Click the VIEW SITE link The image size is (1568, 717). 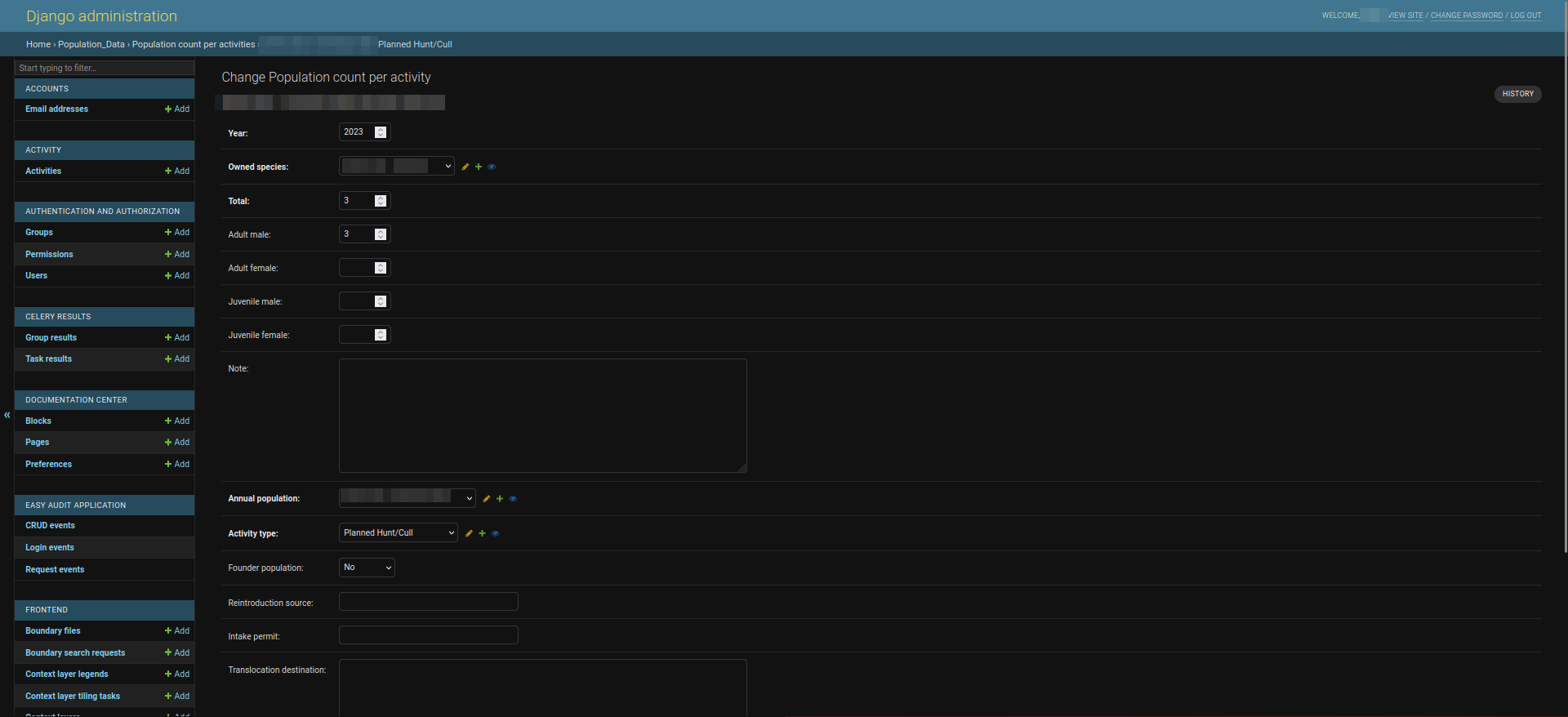1405,16
